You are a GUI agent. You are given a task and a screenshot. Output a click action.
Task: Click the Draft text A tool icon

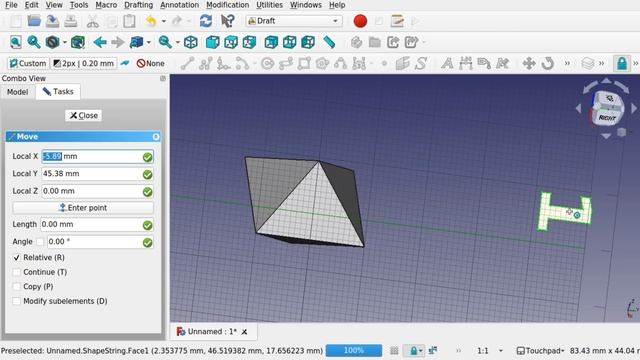pyautogui.click(x=447, y=64)
